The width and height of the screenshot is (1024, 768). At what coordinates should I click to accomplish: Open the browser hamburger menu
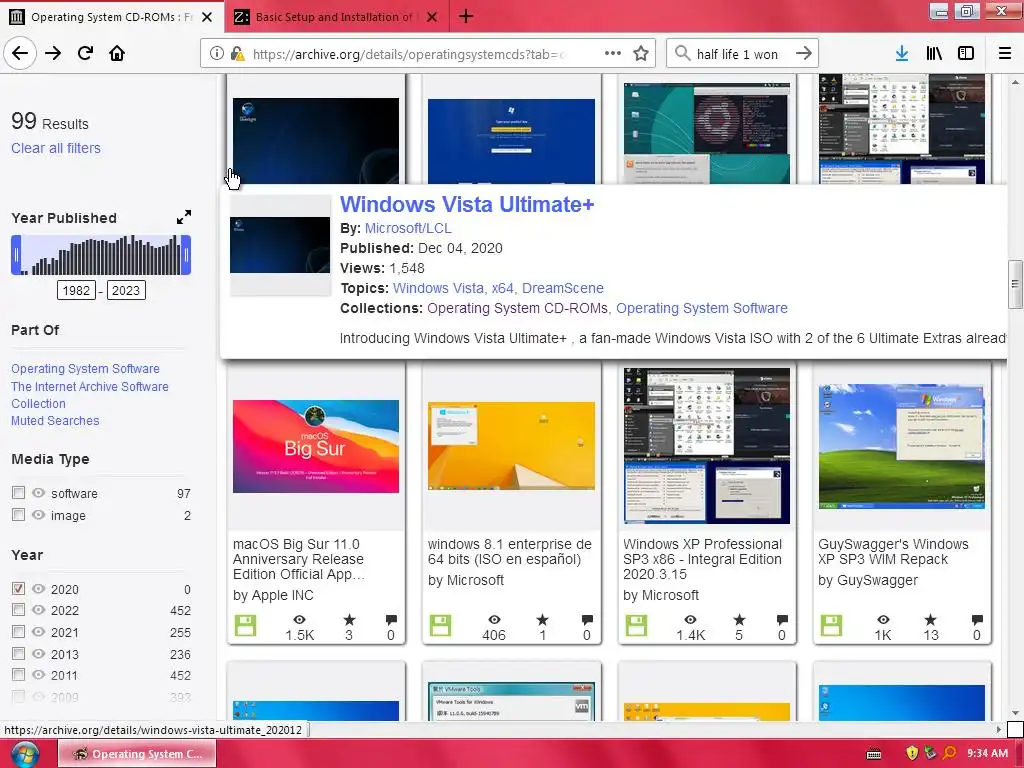click(1005, 54)
